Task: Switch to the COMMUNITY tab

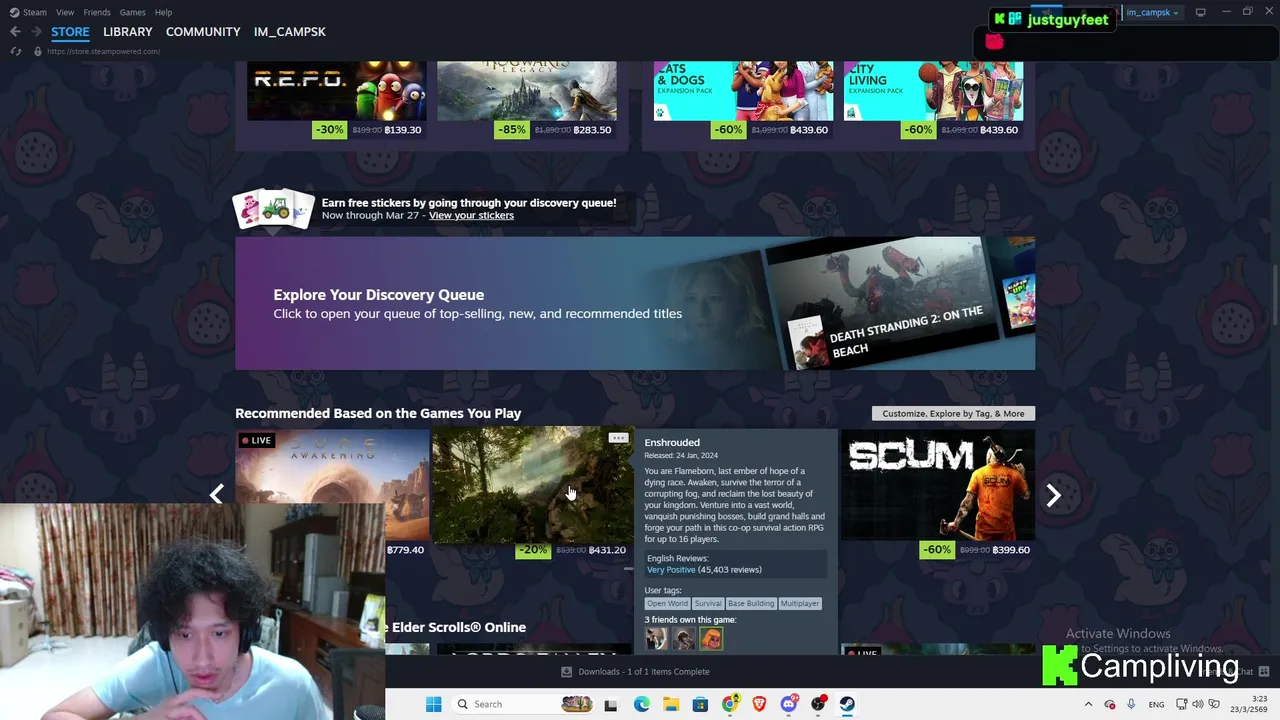Action: coord(203,32)
